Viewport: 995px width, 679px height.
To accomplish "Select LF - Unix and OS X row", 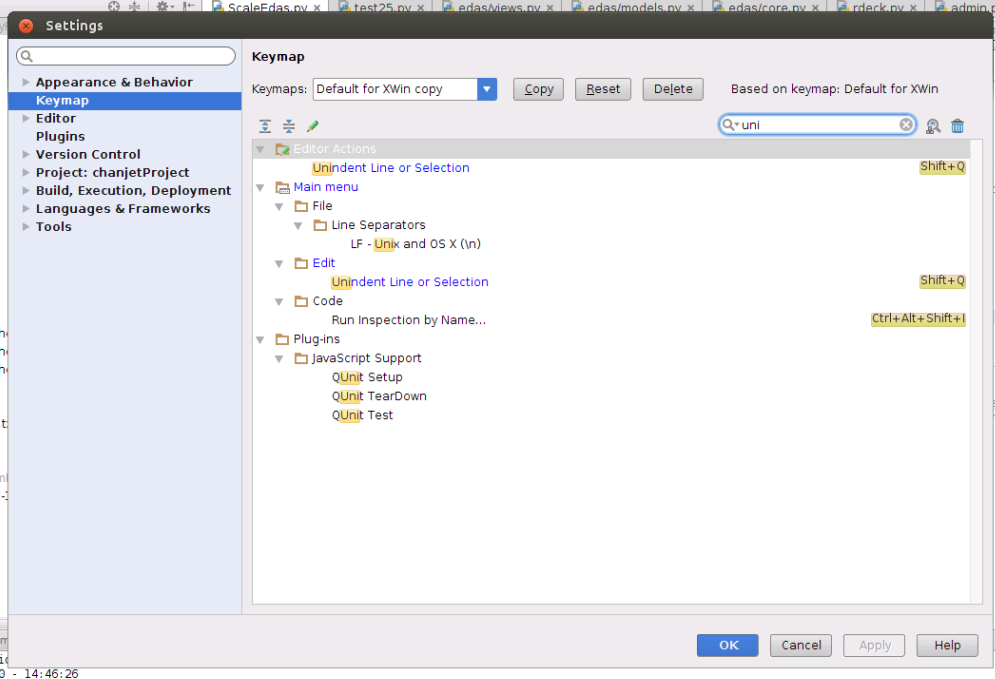I will click(x=416, y=244).
